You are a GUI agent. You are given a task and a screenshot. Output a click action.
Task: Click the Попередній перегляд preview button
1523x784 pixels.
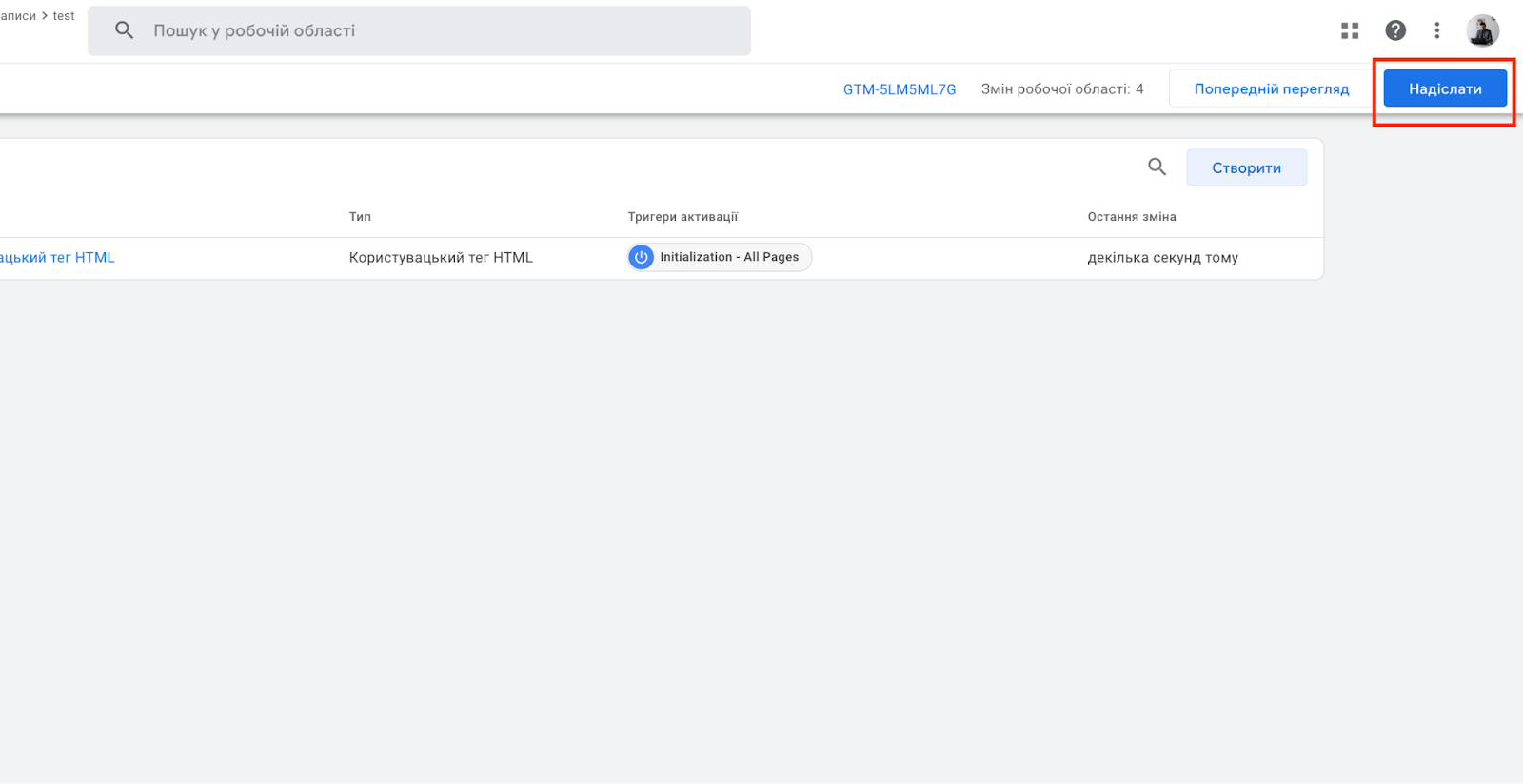(x=1272, y=88)
